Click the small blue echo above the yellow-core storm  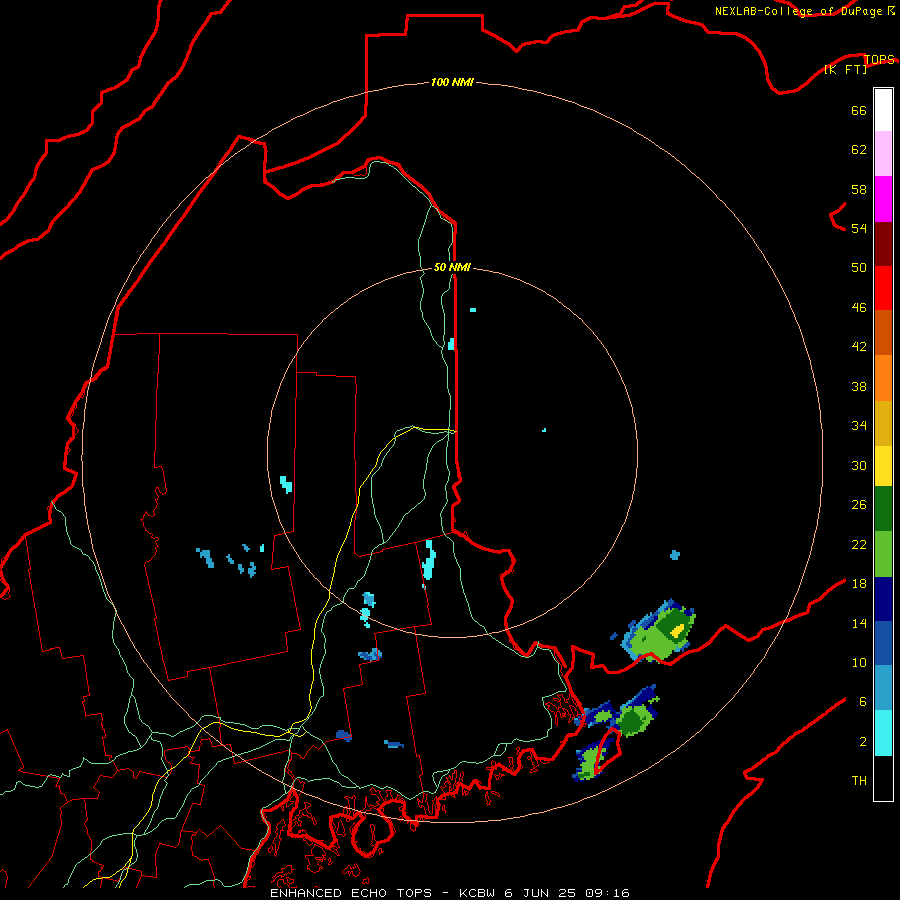(x=675, y=555)
